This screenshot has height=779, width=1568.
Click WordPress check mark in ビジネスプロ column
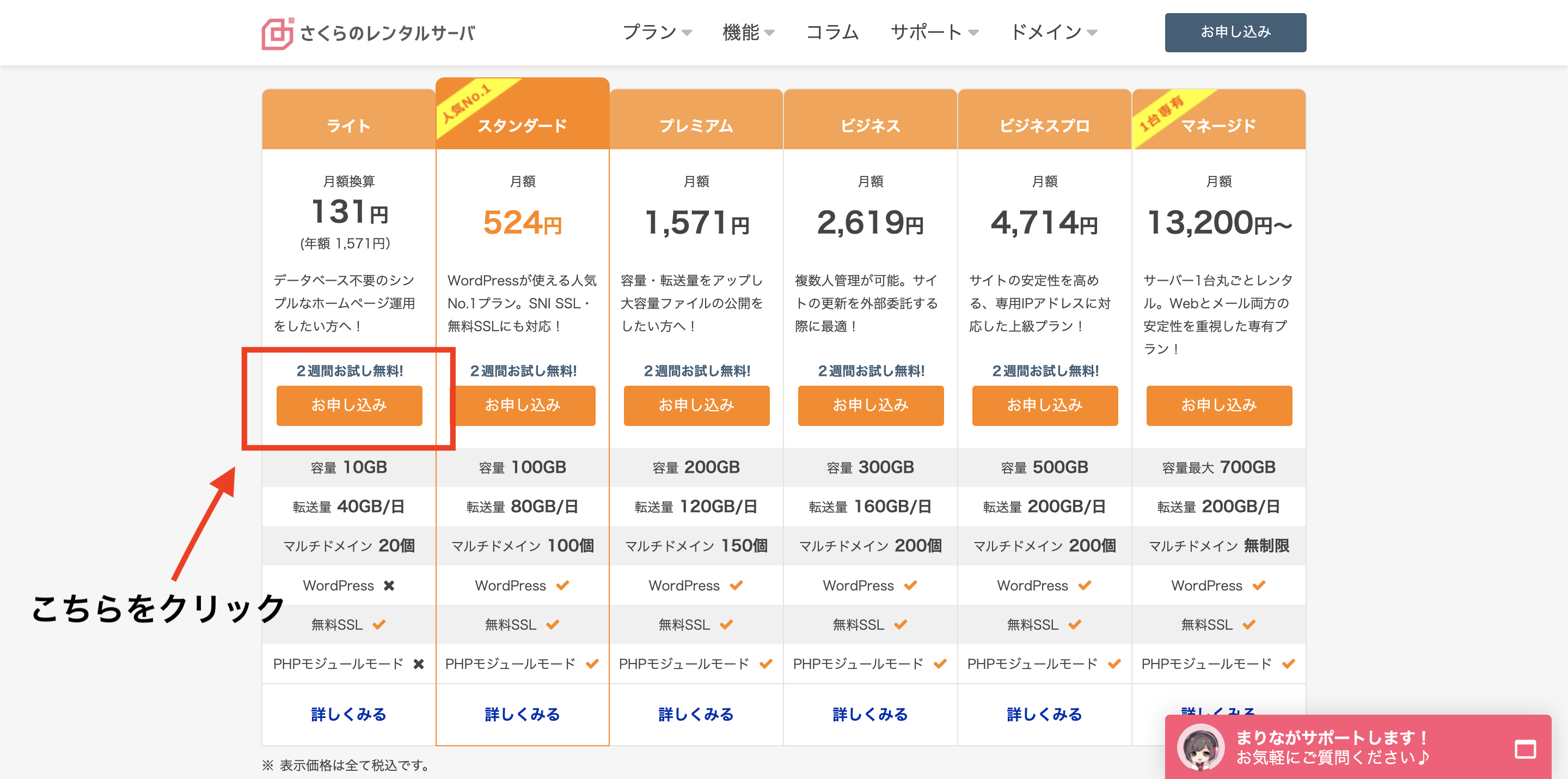coord(1085,585)
